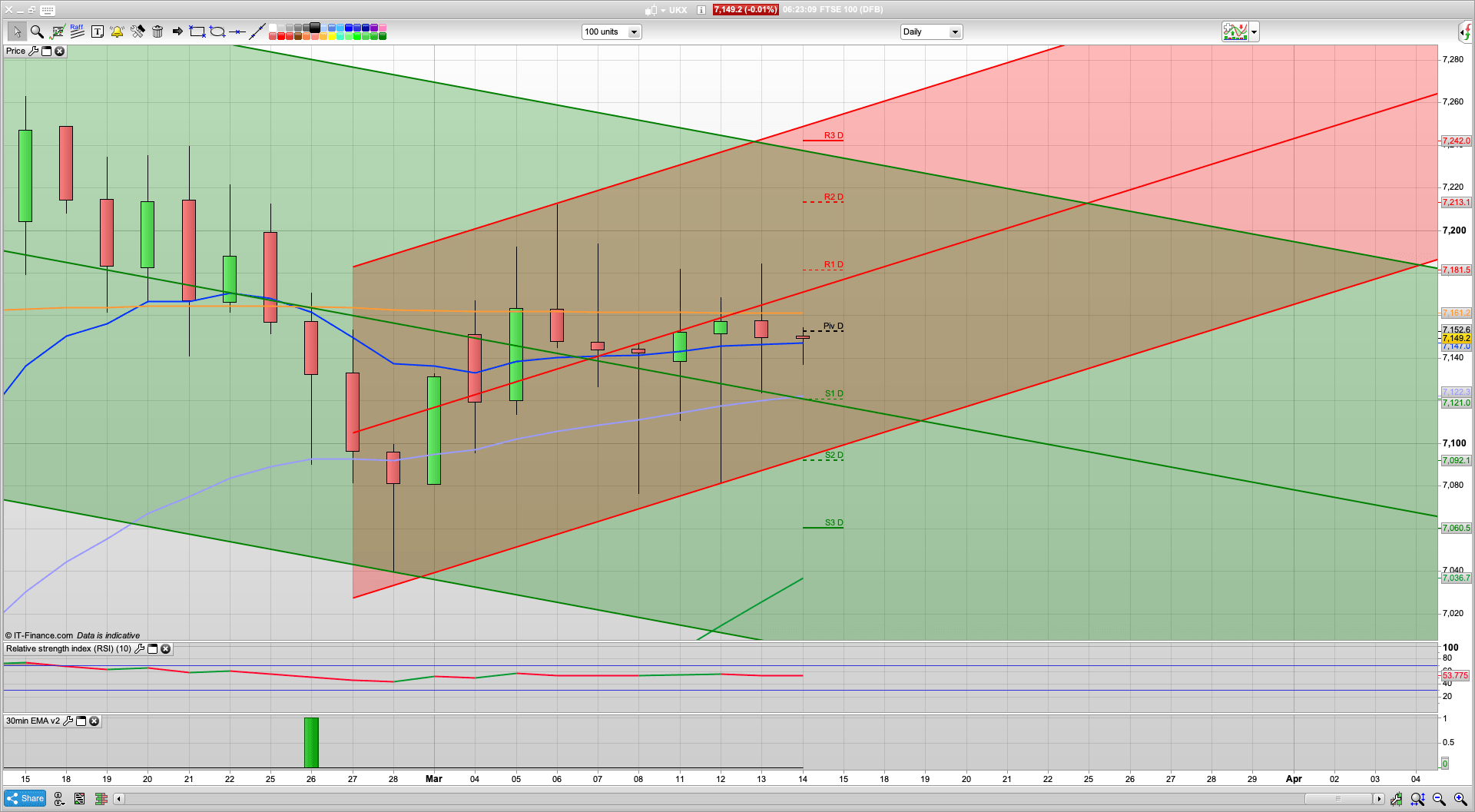Toggle the Price panel window icon
Screen dimensions: 1475x812
pos(46,51)
